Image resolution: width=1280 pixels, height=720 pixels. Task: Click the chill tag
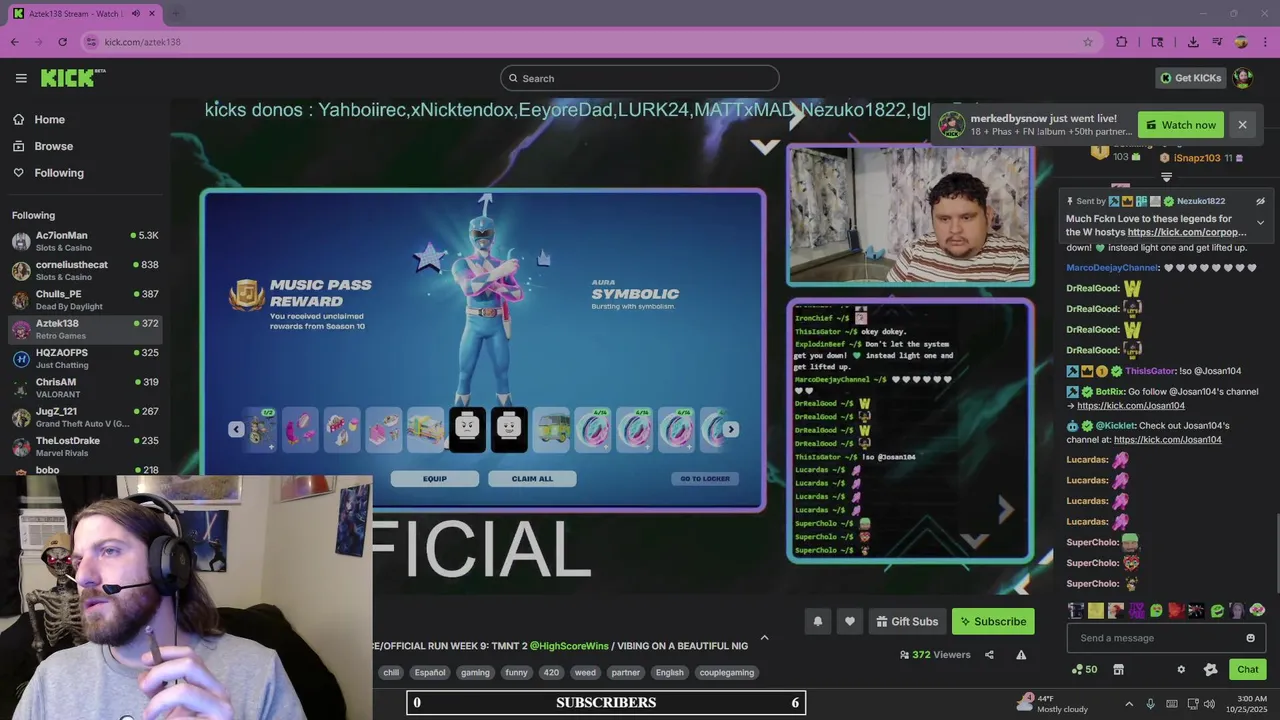coord(391,673)
